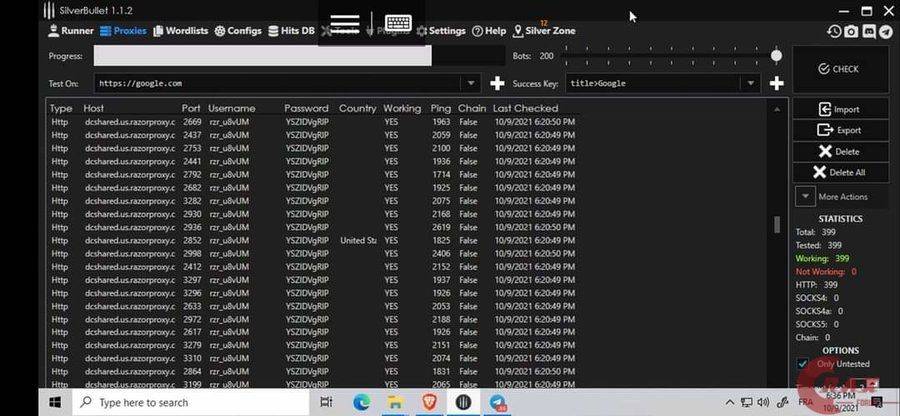Take a screenshot with camera icon
This screenshot has width=900, height=416.
coord(851,32)
